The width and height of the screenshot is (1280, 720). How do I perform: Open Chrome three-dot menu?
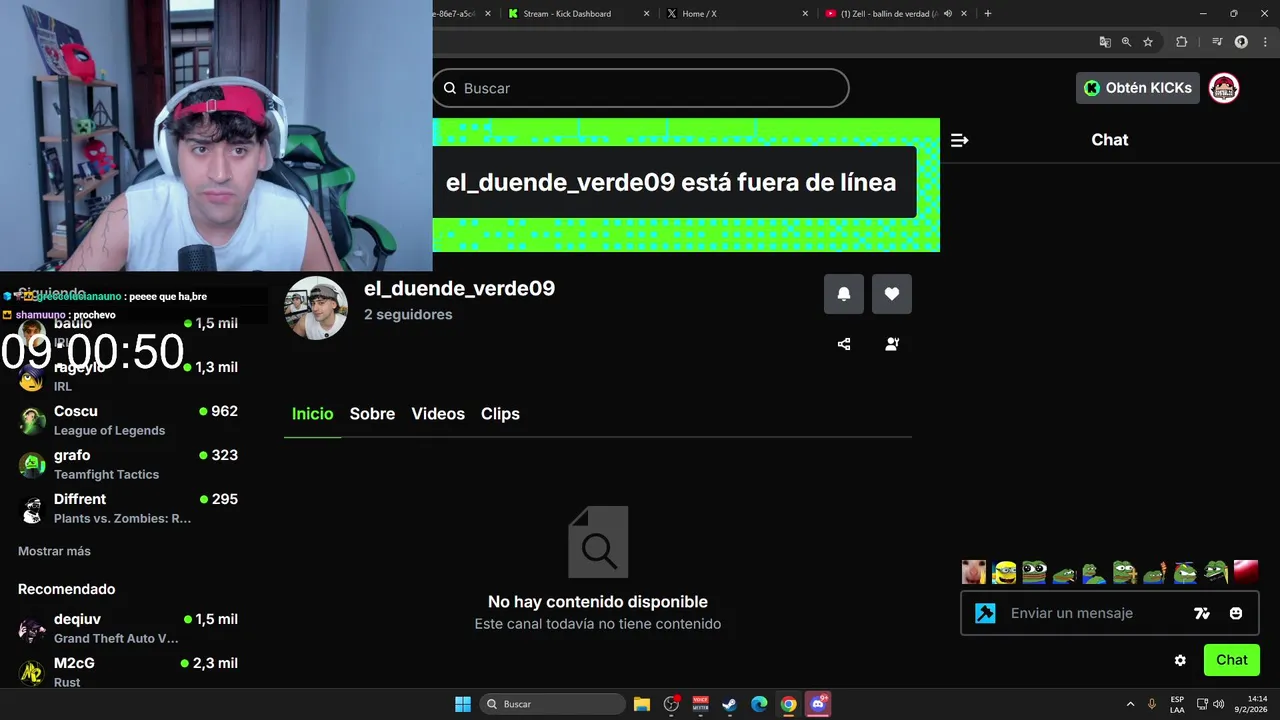1263,42
